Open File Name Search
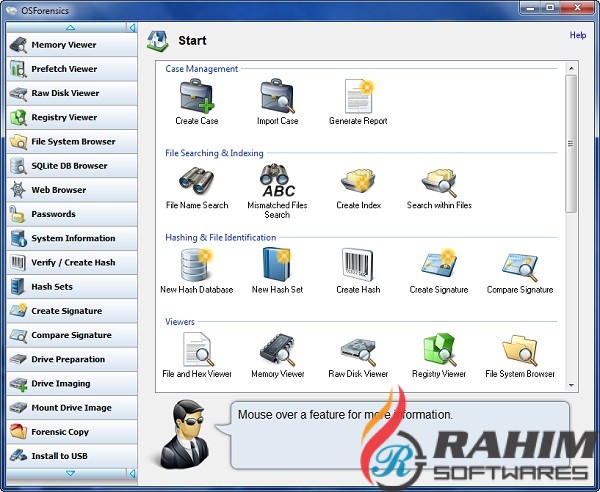This screenshot has width=600, height=492. (x=197, y=187)
